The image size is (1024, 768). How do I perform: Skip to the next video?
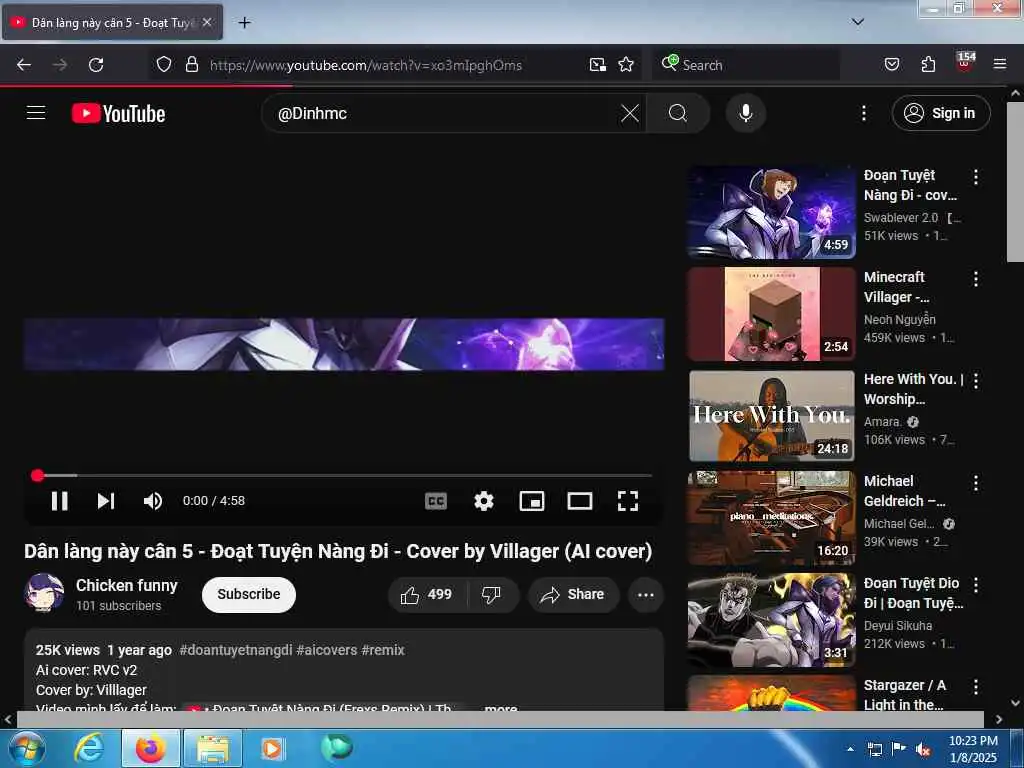[106, 501]
